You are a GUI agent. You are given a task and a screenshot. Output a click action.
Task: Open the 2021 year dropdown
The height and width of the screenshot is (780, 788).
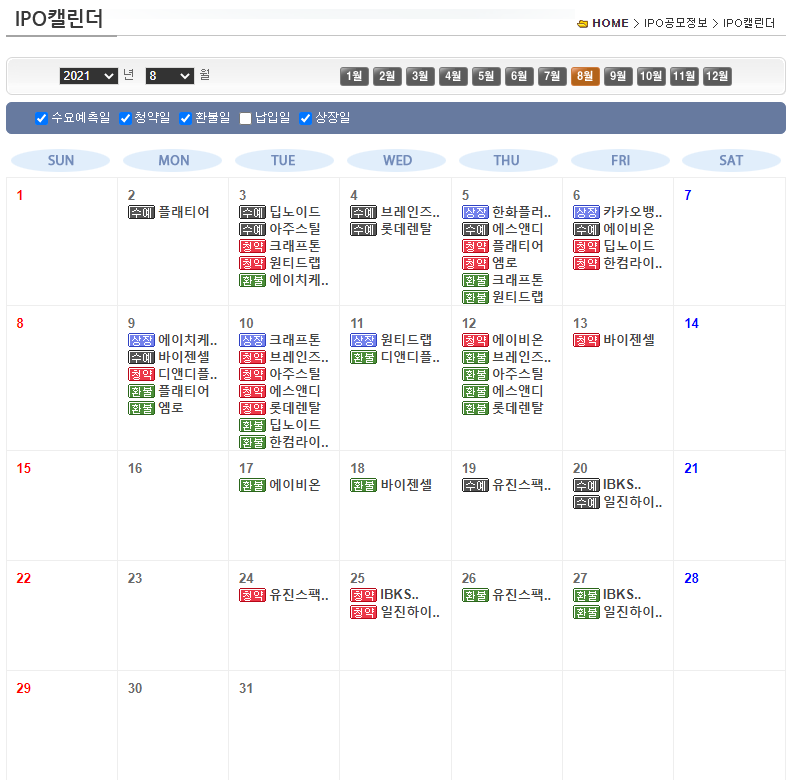88,76
